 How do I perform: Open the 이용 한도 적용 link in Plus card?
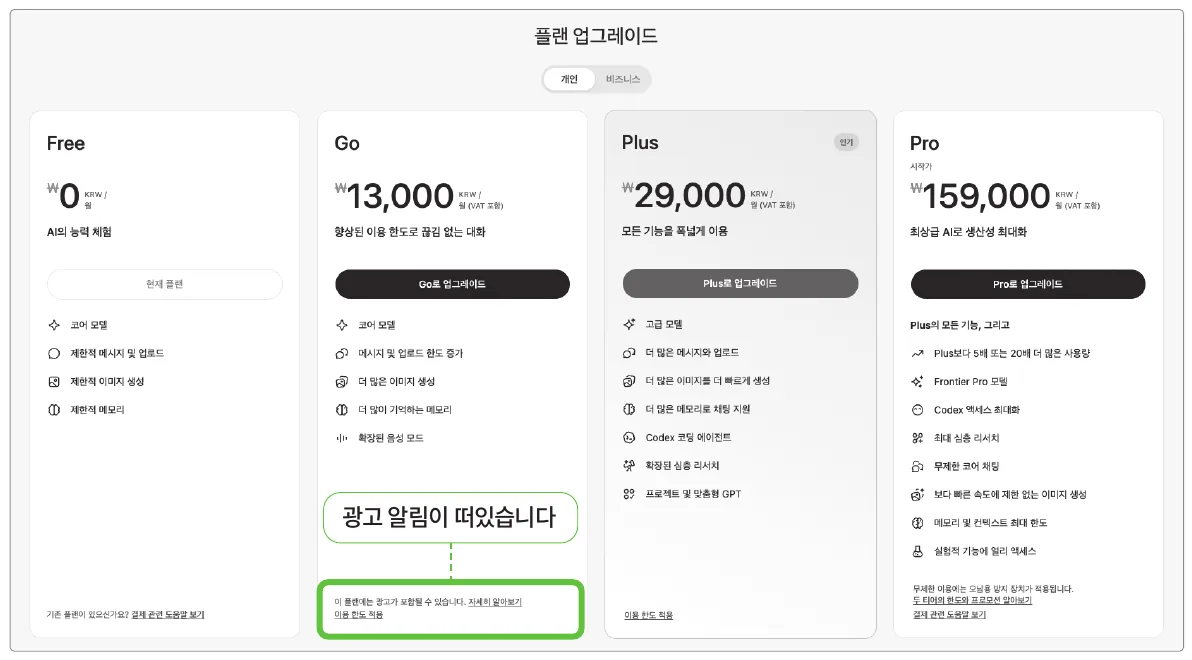point(648,615)
